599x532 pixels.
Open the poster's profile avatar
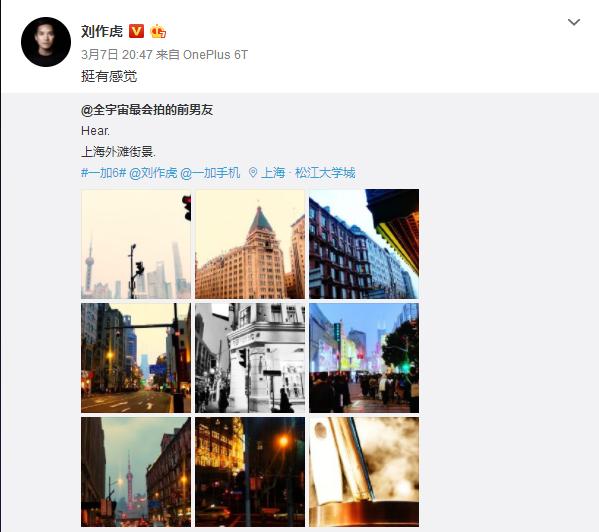tap(46, 42)
